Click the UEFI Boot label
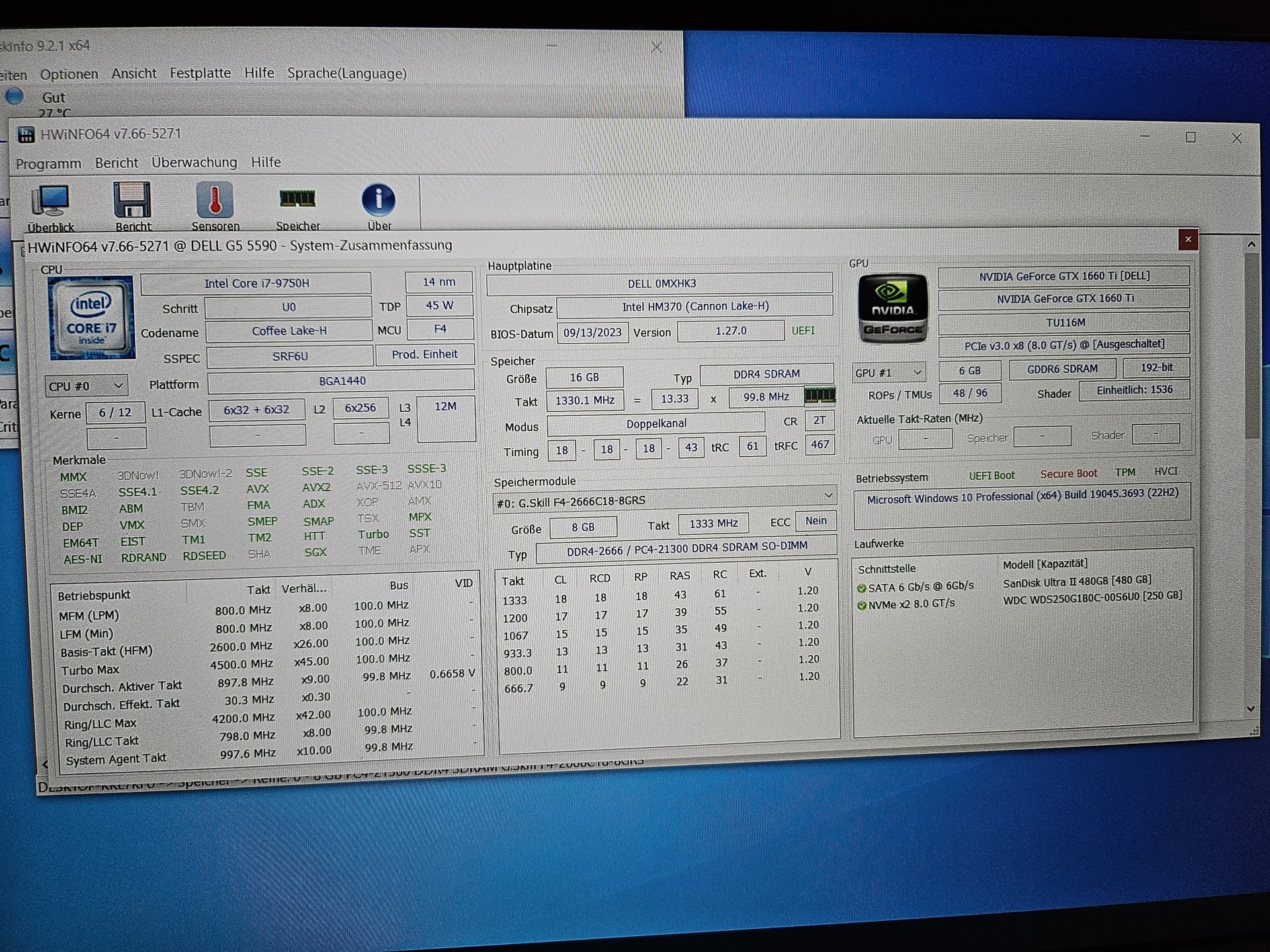The image size is (1270, 952). (992, 475)
